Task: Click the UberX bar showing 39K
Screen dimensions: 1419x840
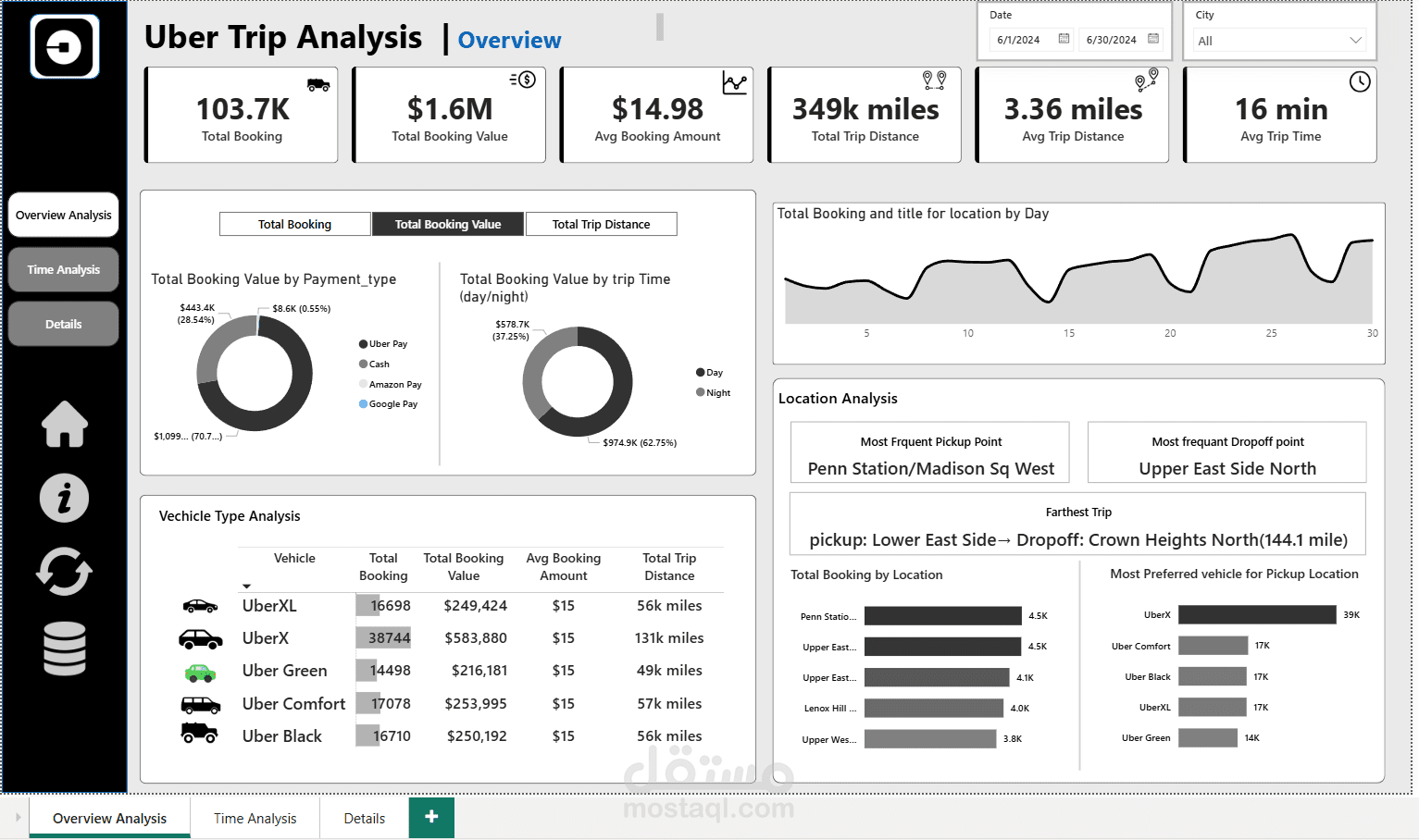Action: [1257, 614]
